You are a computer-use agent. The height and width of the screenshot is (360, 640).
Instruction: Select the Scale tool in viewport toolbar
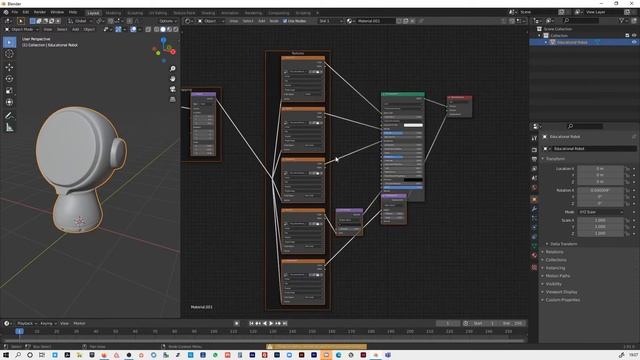[9, 91]
